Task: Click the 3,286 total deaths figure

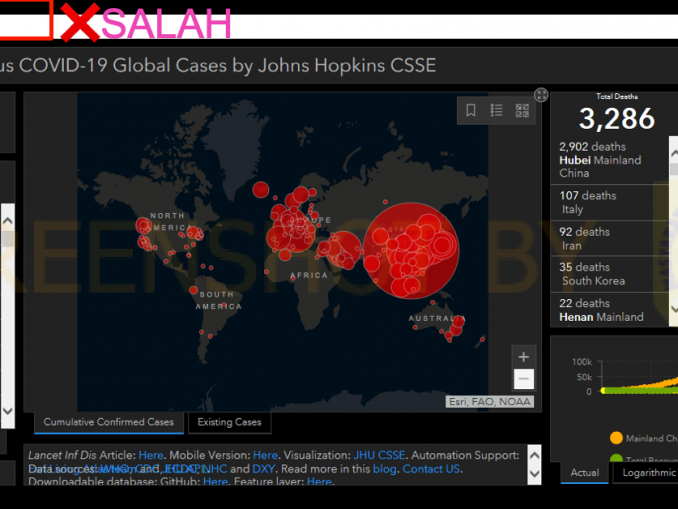Action: (x=617, y=118)
